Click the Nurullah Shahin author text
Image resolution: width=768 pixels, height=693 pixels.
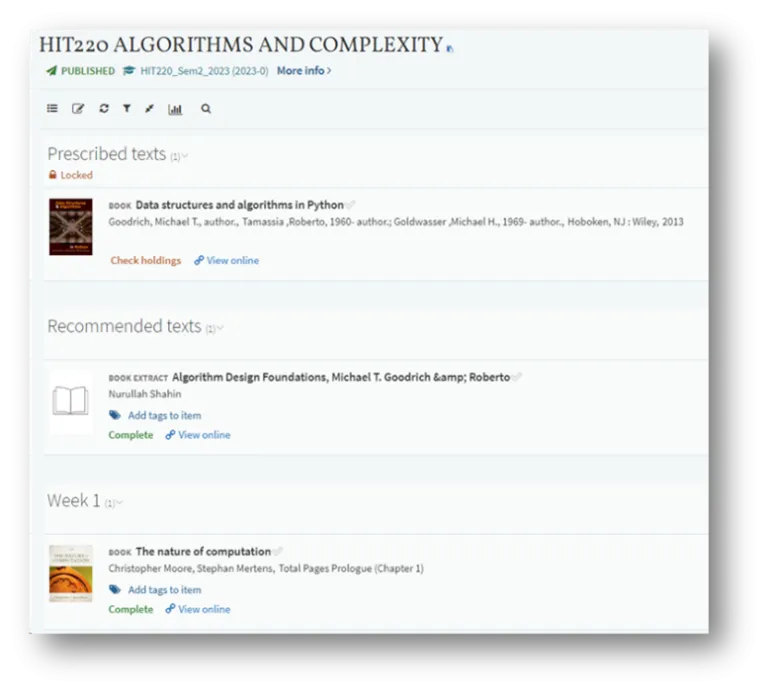click(144, 394)
